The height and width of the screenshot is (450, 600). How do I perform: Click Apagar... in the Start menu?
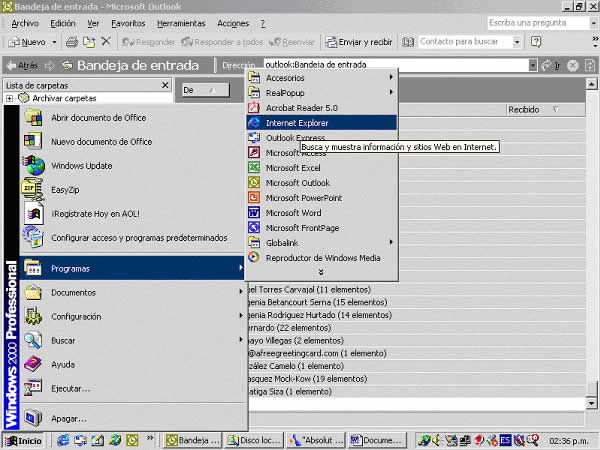(x=69, y=418)
